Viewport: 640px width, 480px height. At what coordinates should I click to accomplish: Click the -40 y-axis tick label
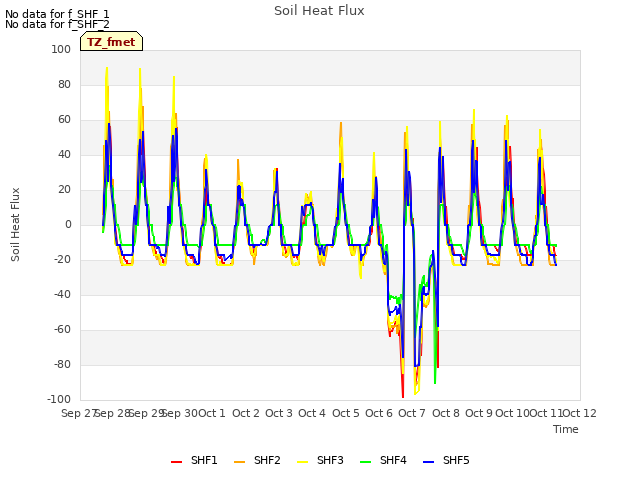(62, 295)
